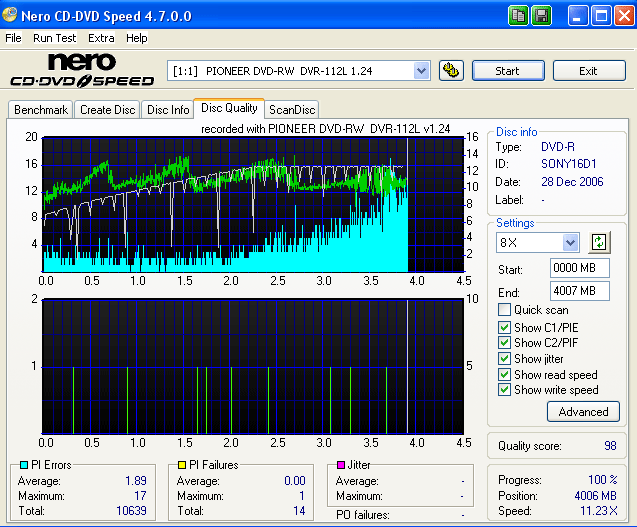This screenshot has width=637, height=527.
Task: Open the File menu
Action: (x=13, y=38)
